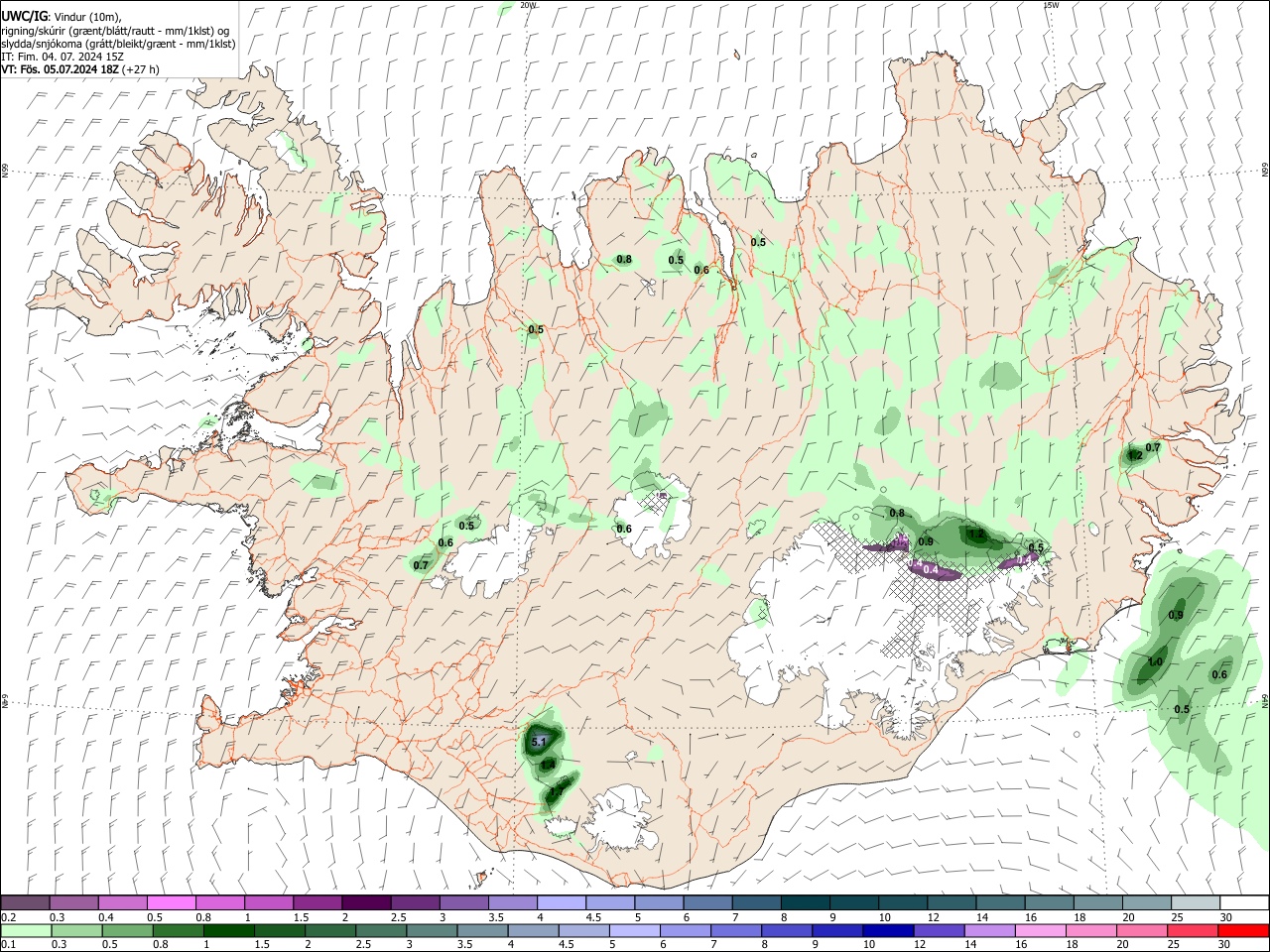Click the 15W longitude label at top
The image size is (1270, 952).
click(x=1051, y=5)
